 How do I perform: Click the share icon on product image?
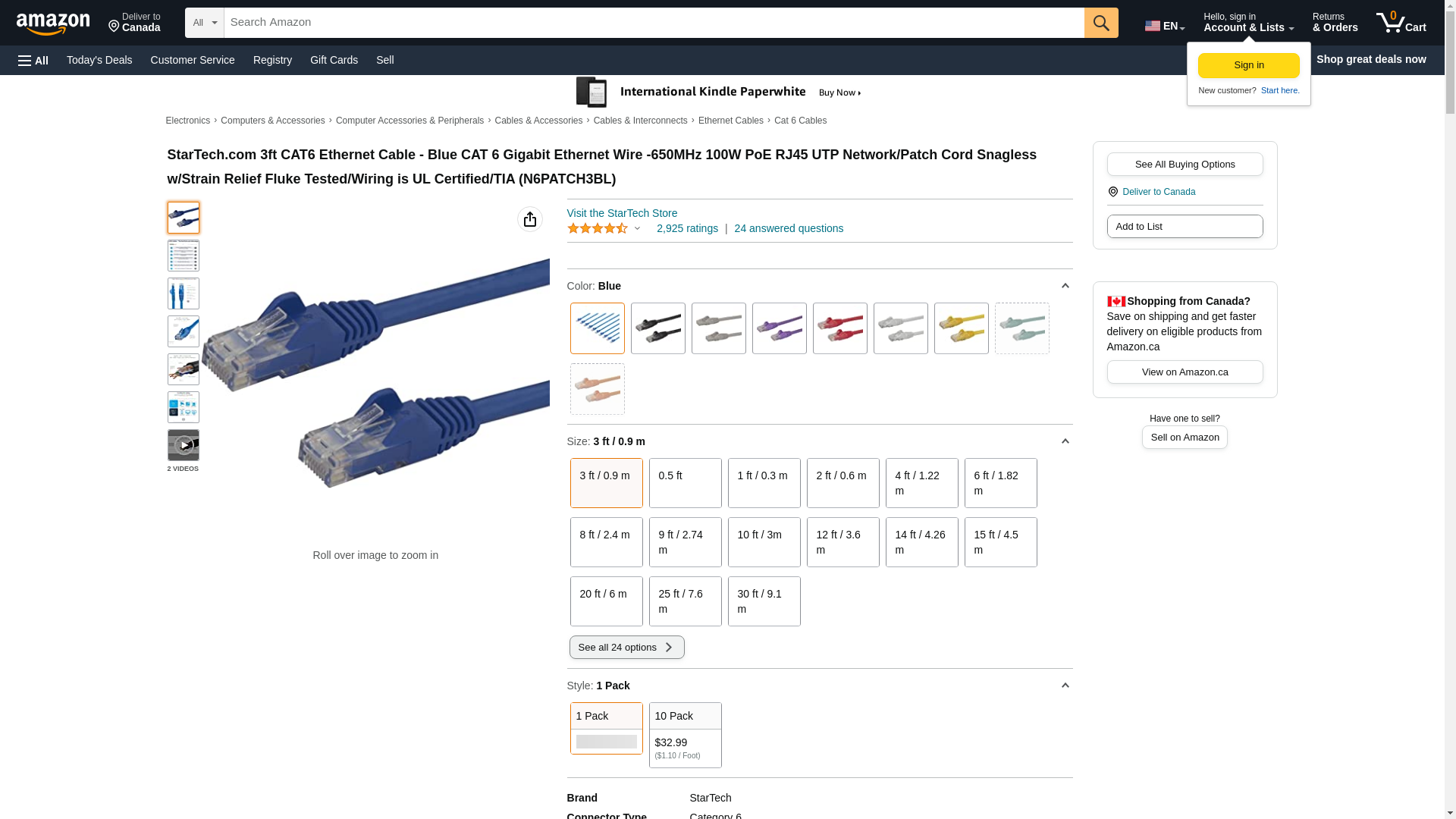[x=530, y=219]
